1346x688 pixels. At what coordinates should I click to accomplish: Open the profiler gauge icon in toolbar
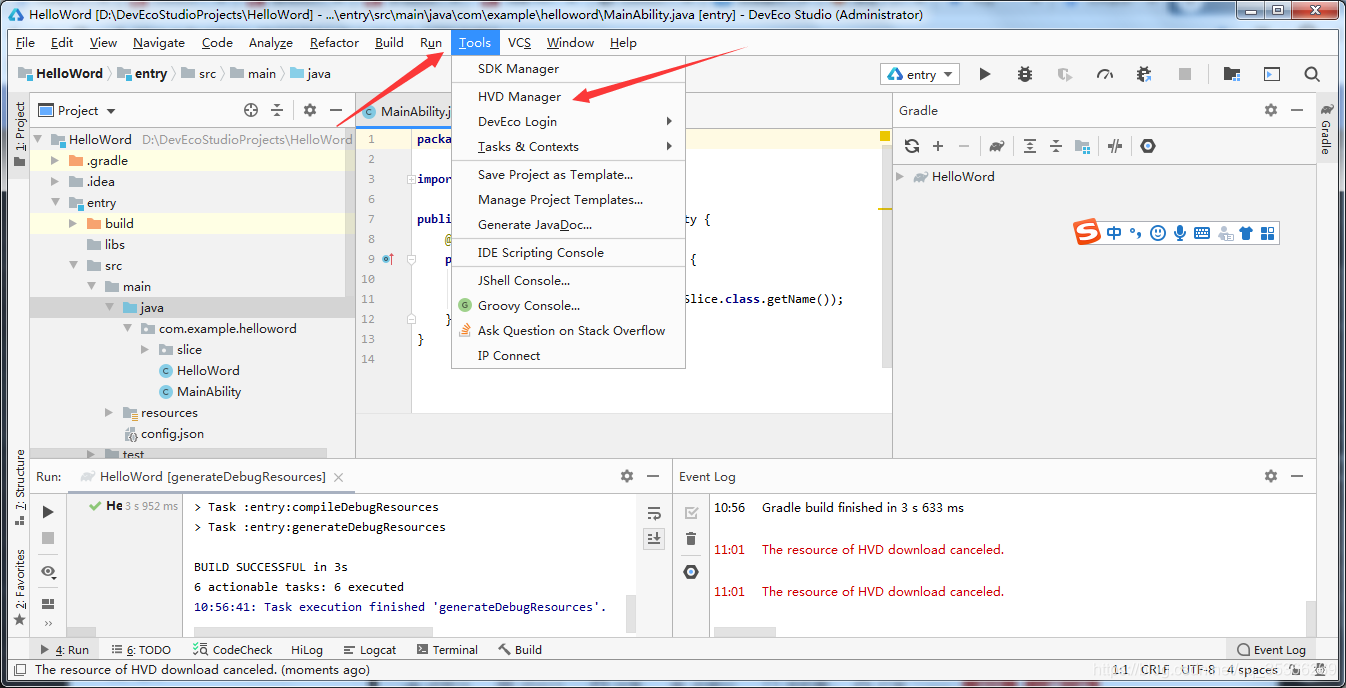pos(1105,74)
